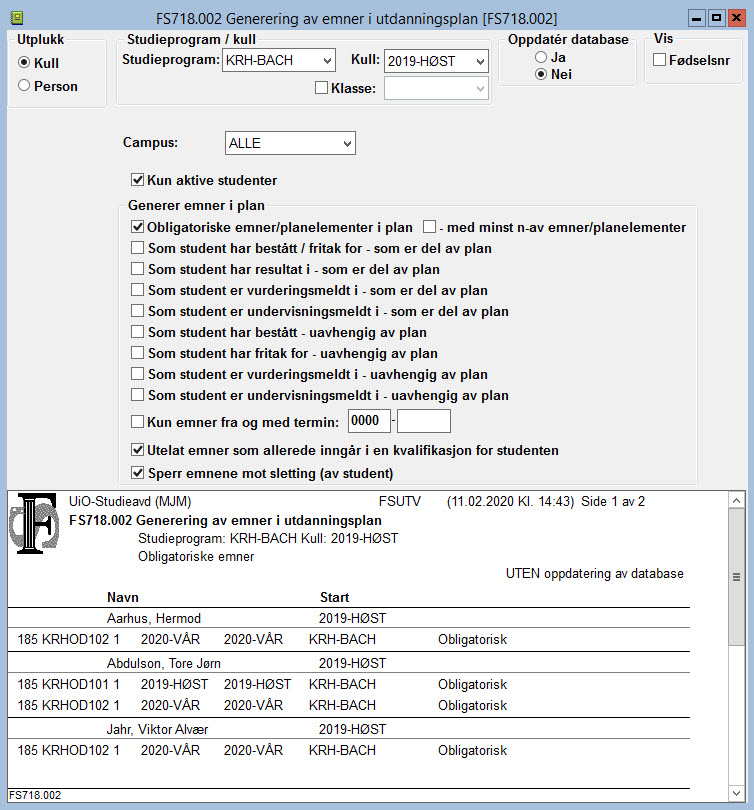Select student name Jahr, Viktor Alvær

coord(158,729)
